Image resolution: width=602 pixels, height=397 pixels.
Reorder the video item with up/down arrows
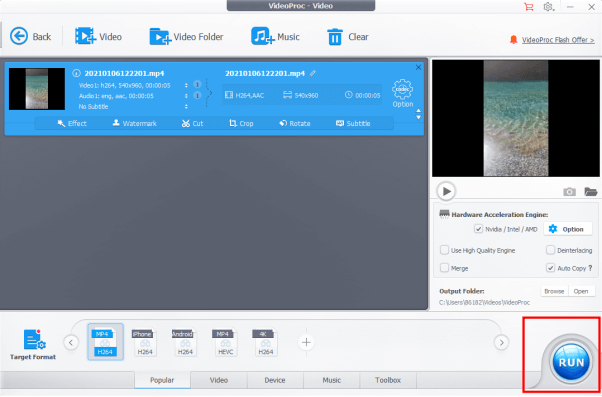[418, 114]
